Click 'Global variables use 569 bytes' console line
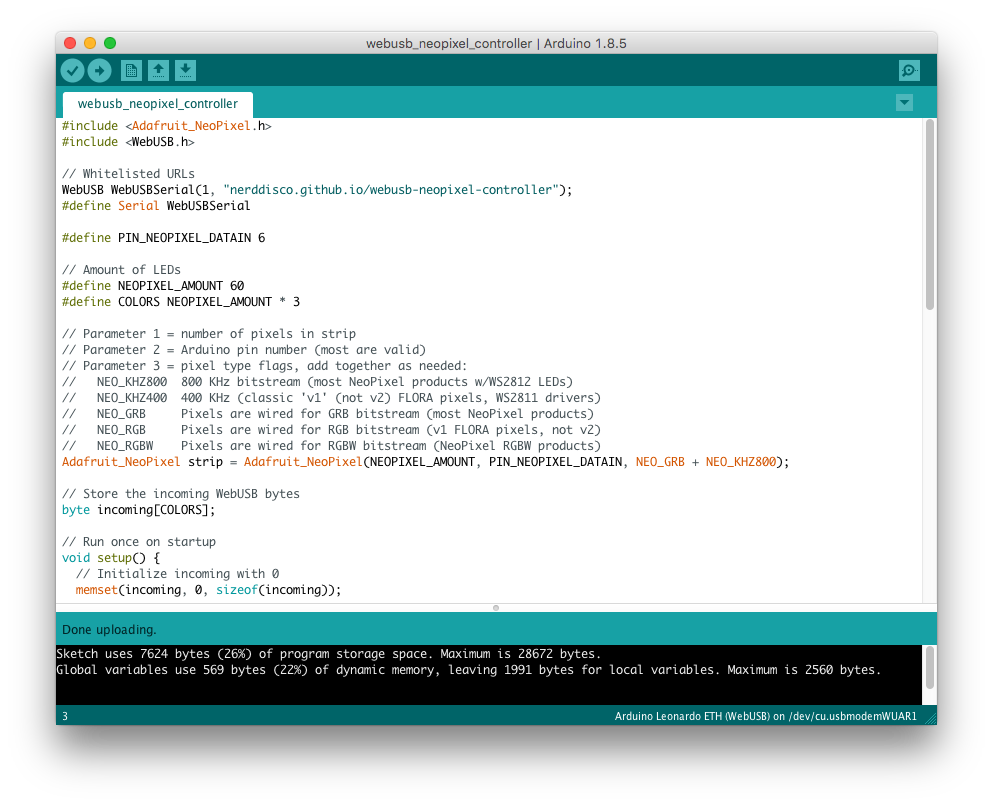Viewport: 993px width, 805px height. (x=469, y=670)
